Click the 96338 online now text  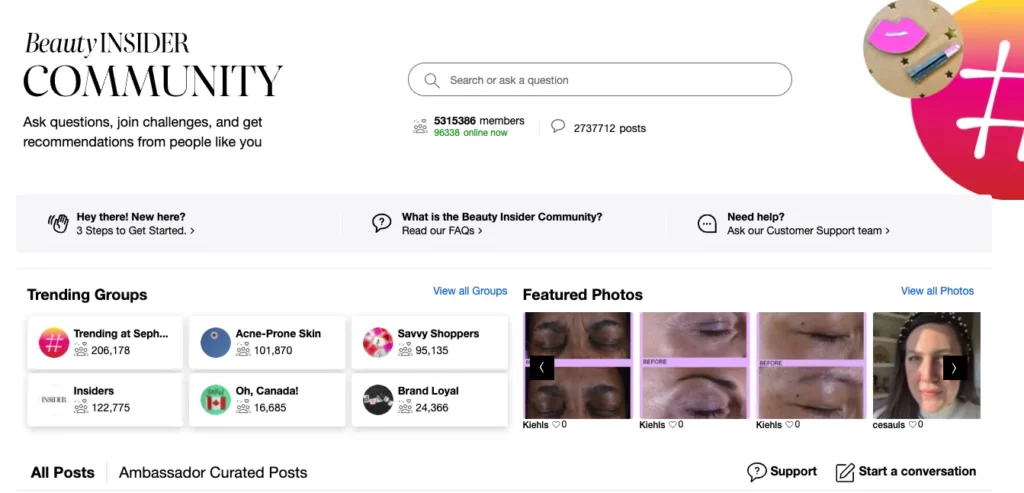(470, 133)
